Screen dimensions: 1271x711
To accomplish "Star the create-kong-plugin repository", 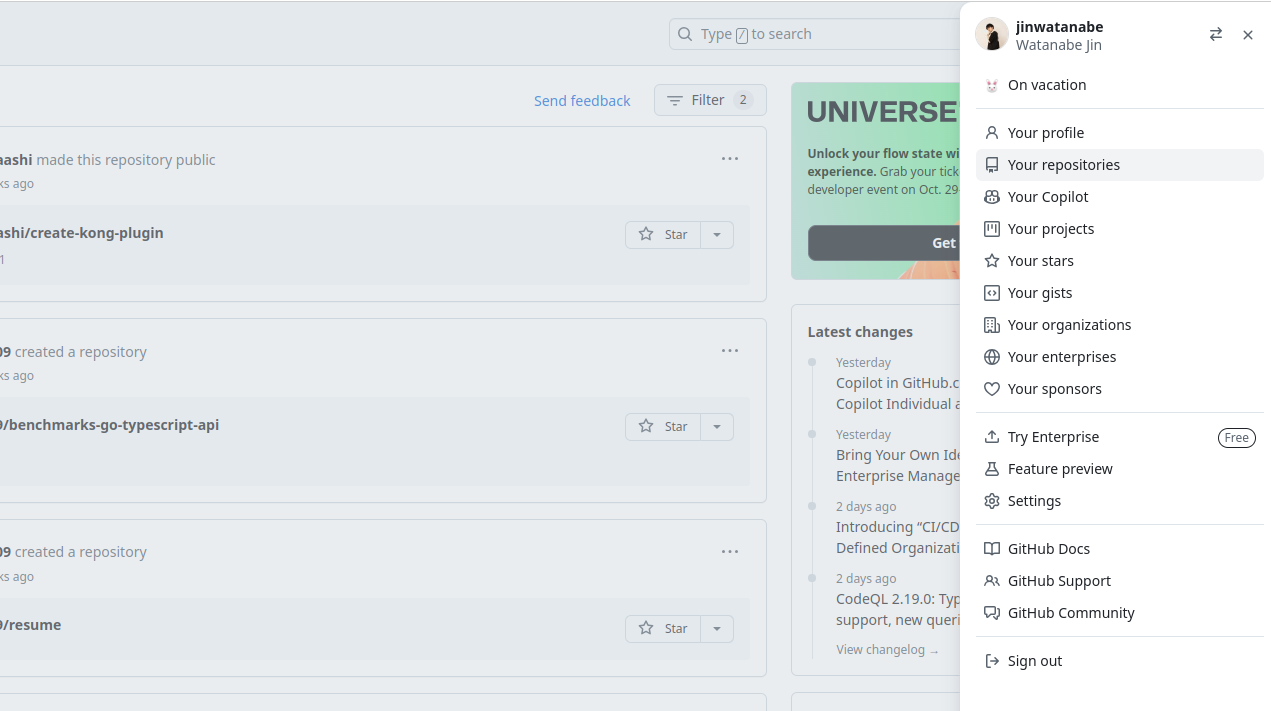I will click(663, 234).
